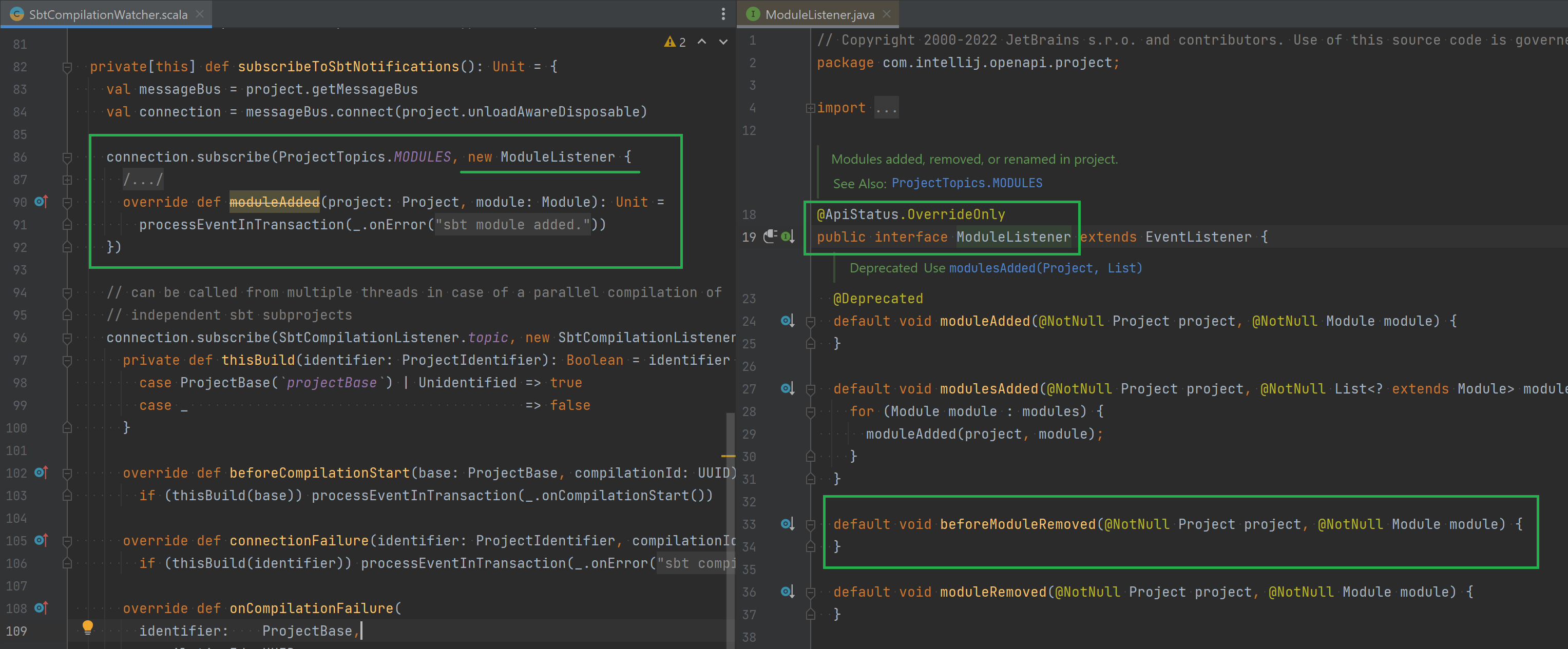Click folded '/.../' placeholder on line 87
This screenshot has height=649, width=1568.
[x=143, y=180]
